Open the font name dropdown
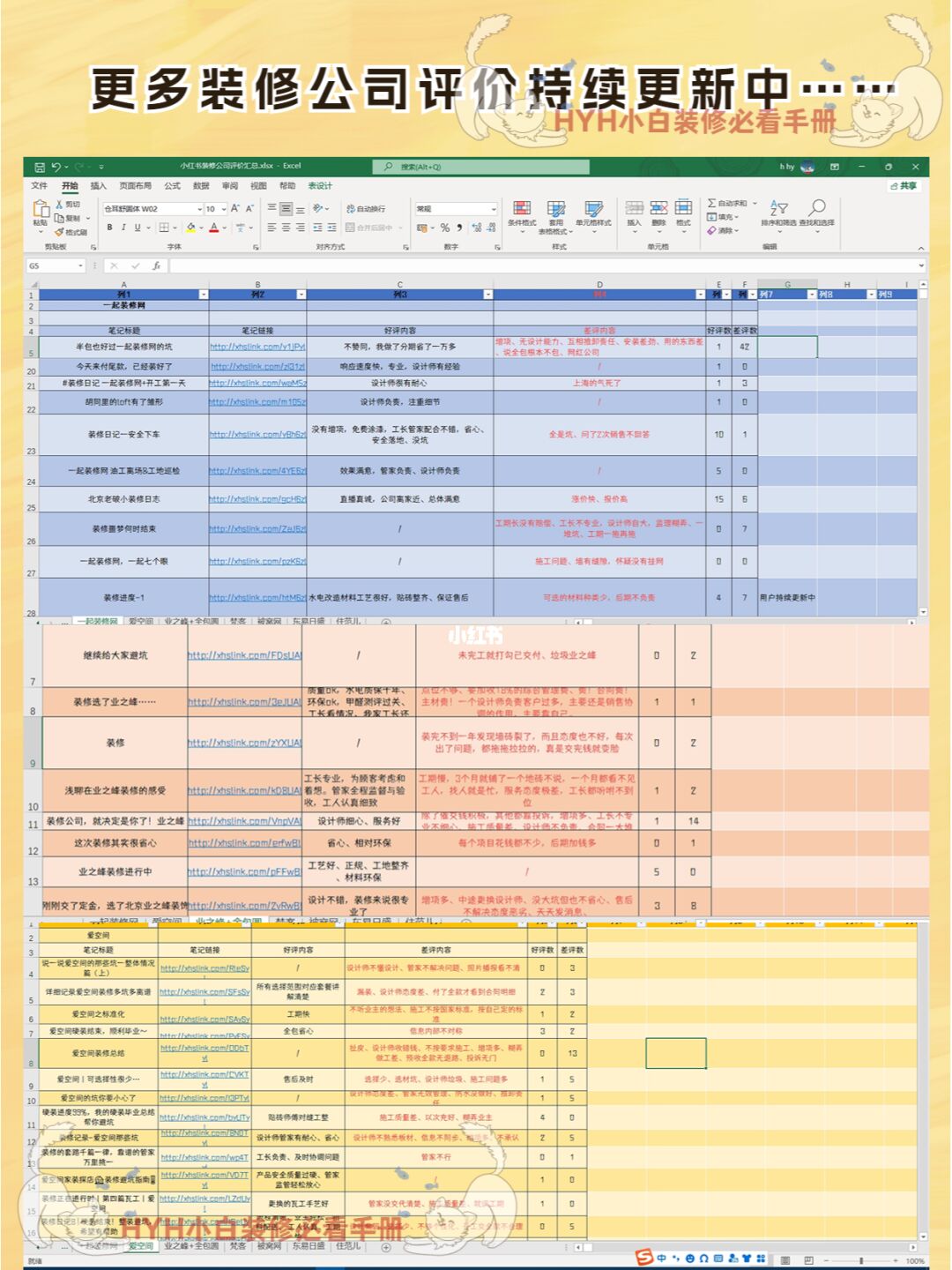 pyautogui.click(x=199, y=209)
